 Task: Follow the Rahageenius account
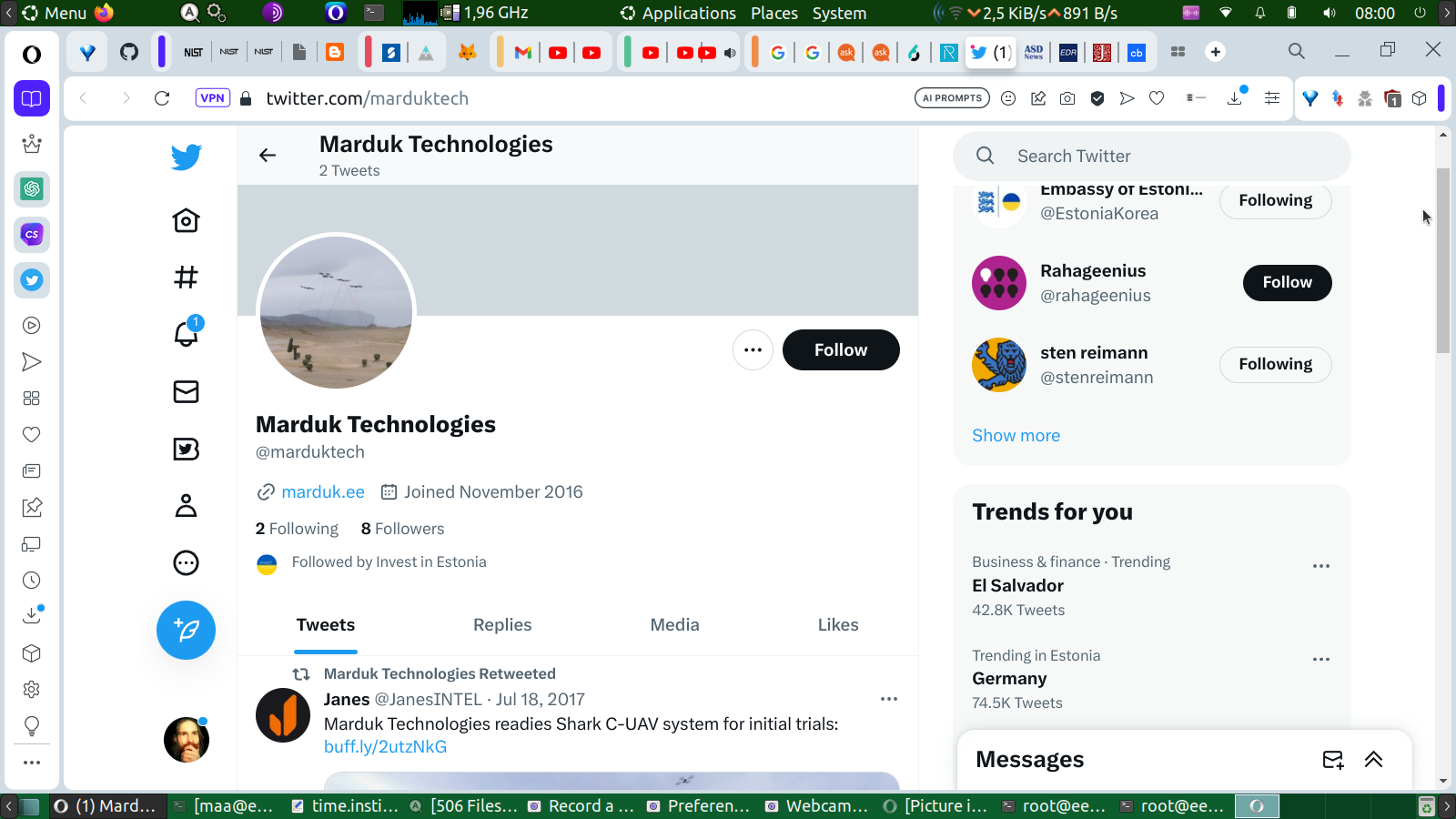click(x=1288, y=282)
